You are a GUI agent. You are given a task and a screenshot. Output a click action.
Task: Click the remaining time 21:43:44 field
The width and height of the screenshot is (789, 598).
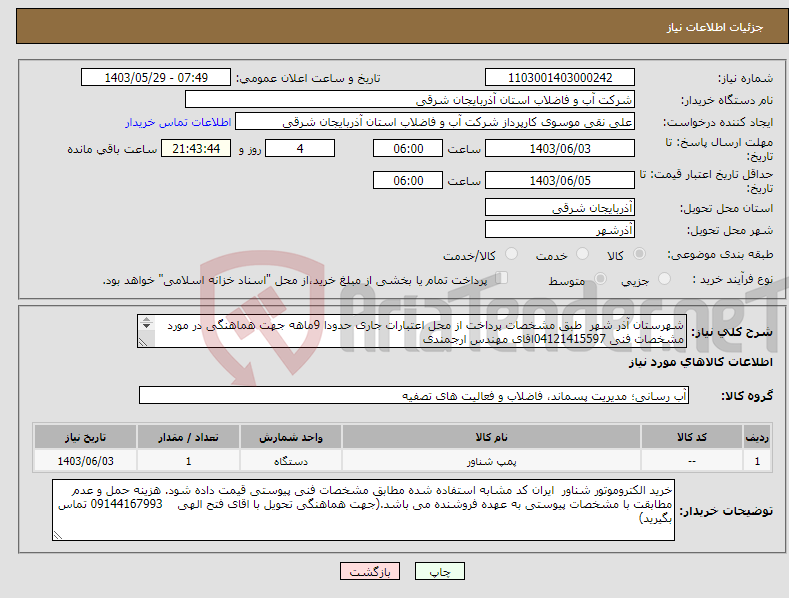coord(196,148)
